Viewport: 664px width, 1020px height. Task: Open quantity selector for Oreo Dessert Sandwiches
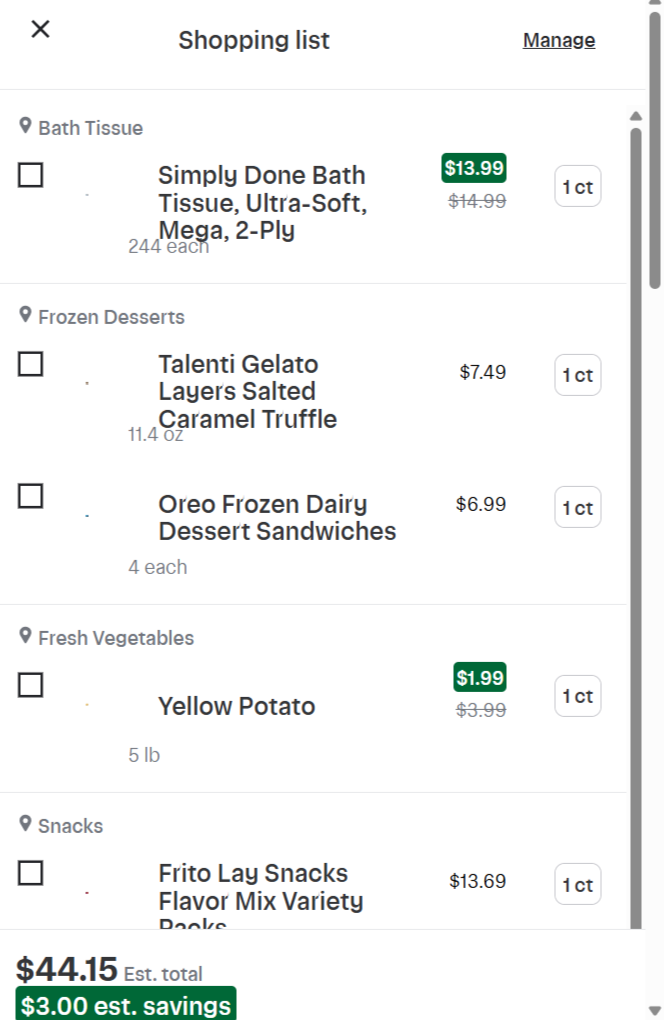(x=578, y=507)
